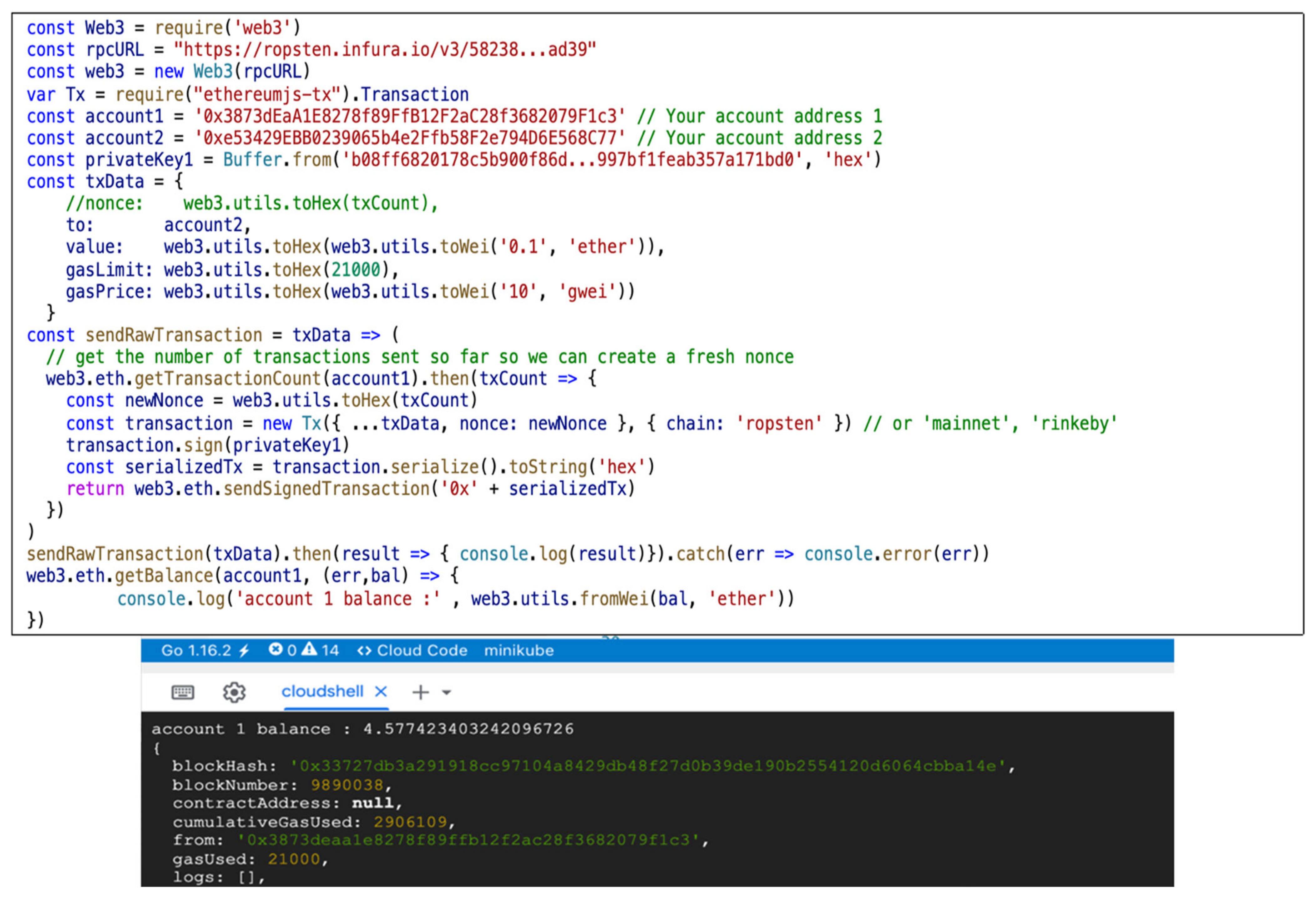Click the account2 address string literal
Screen dimensions: 1316x899
[x=410, y=138]
